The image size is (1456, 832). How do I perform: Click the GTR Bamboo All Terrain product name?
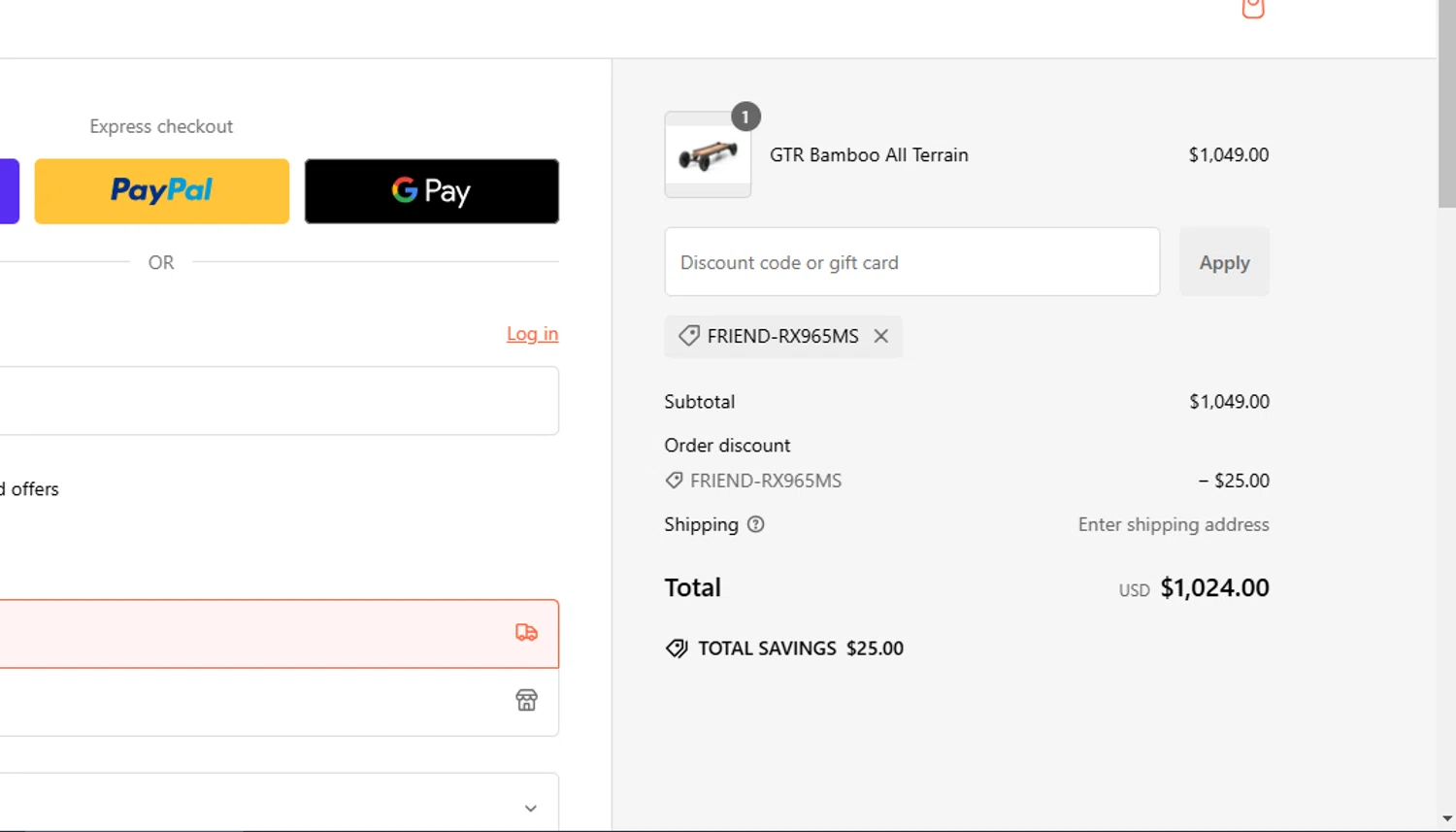869,155
